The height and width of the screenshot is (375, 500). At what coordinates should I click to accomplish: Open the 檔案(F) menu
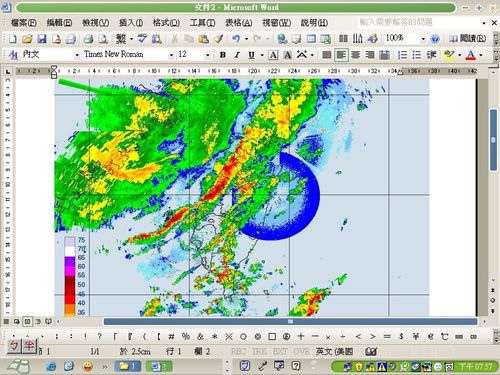click(23, 23)
